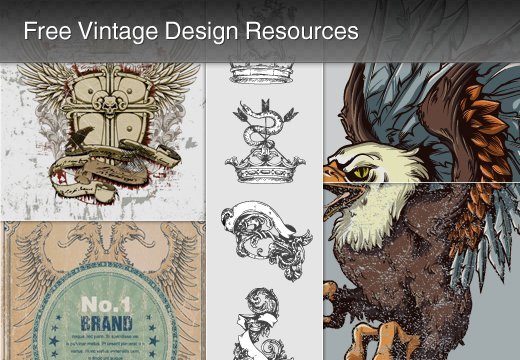Select the bald eagle illustration
Viewport: 520px width, 360px height.
coord(422,211)
